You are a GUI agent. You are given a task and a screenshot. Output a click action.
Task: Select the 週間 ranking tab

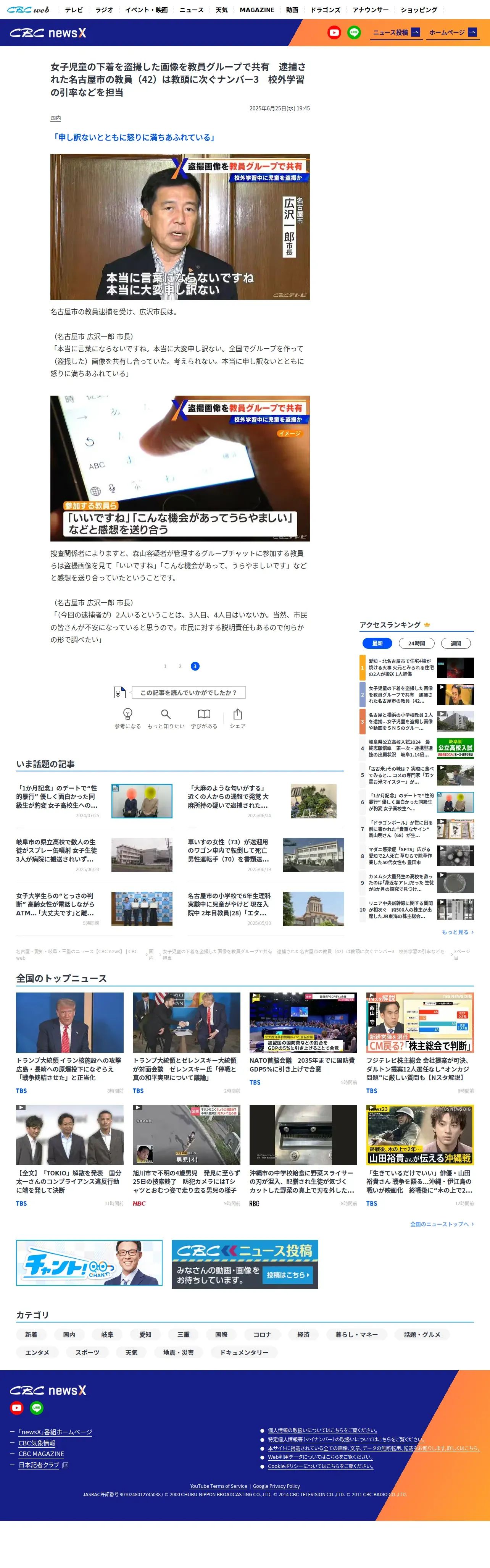[x=455, y=643]
